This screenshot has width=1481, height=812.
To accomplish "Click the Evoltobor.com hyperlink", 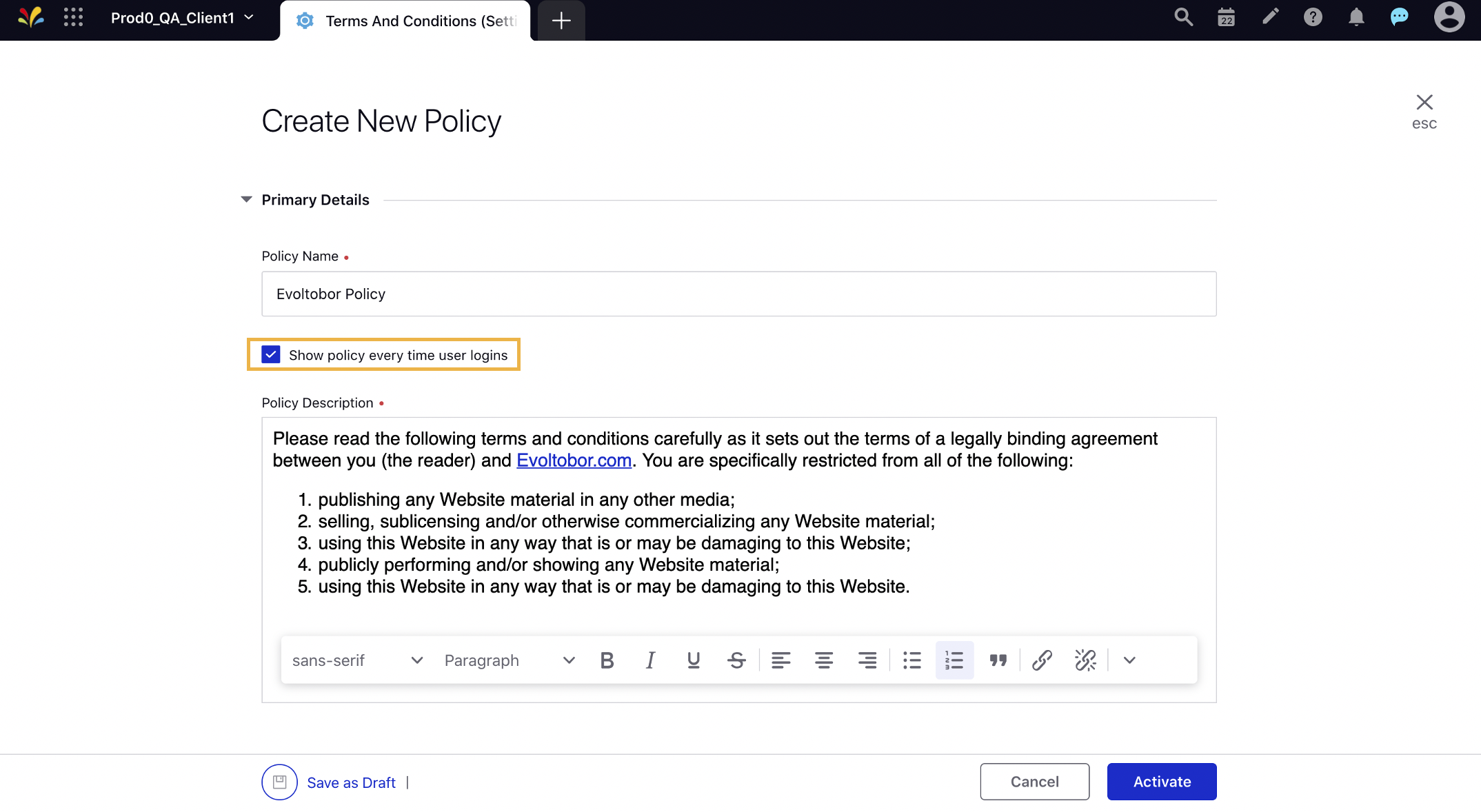I will point(574,460).
